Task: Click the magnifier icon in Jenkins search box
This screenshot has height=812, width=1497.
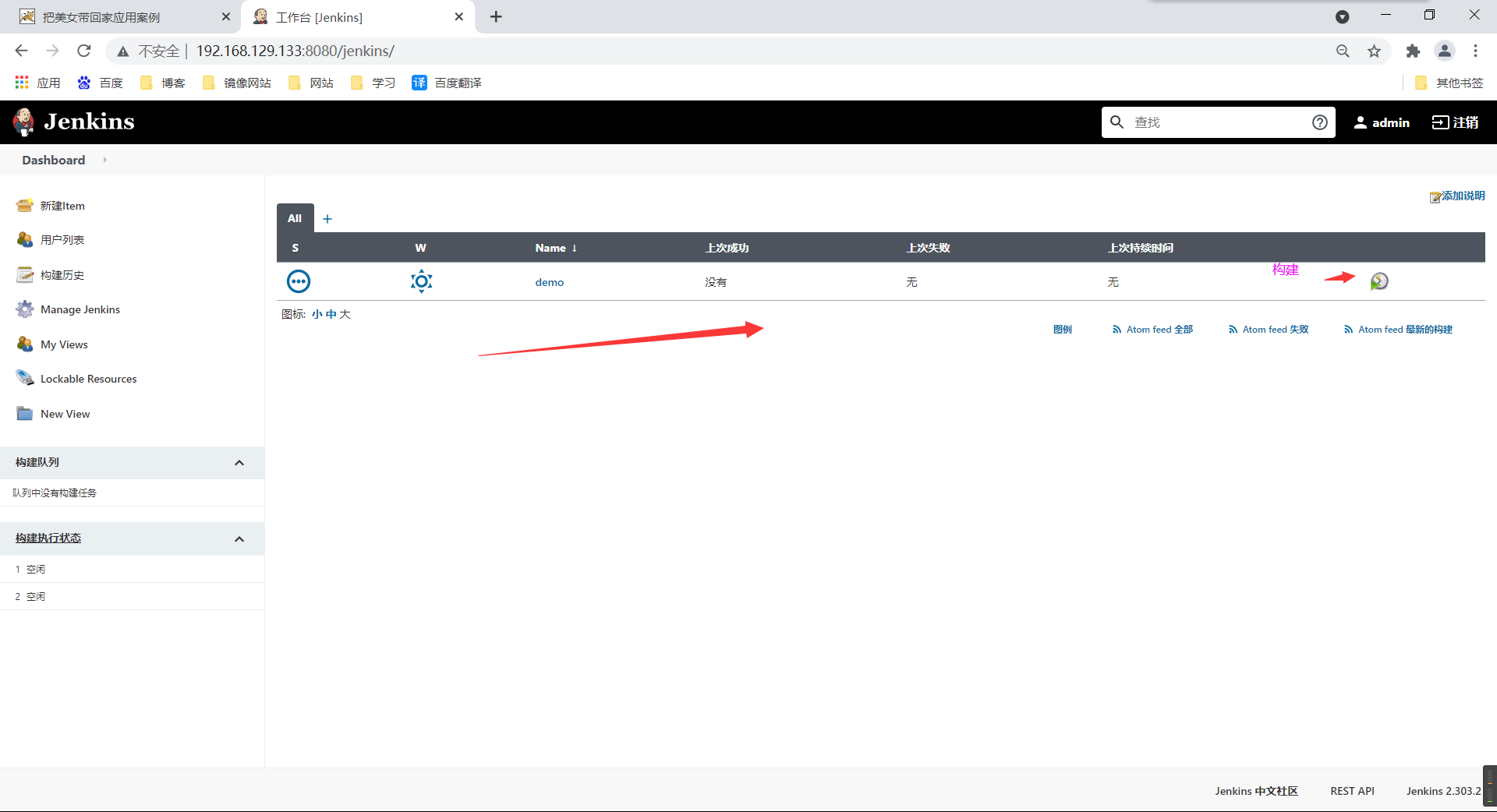Action: (1117, 122)
